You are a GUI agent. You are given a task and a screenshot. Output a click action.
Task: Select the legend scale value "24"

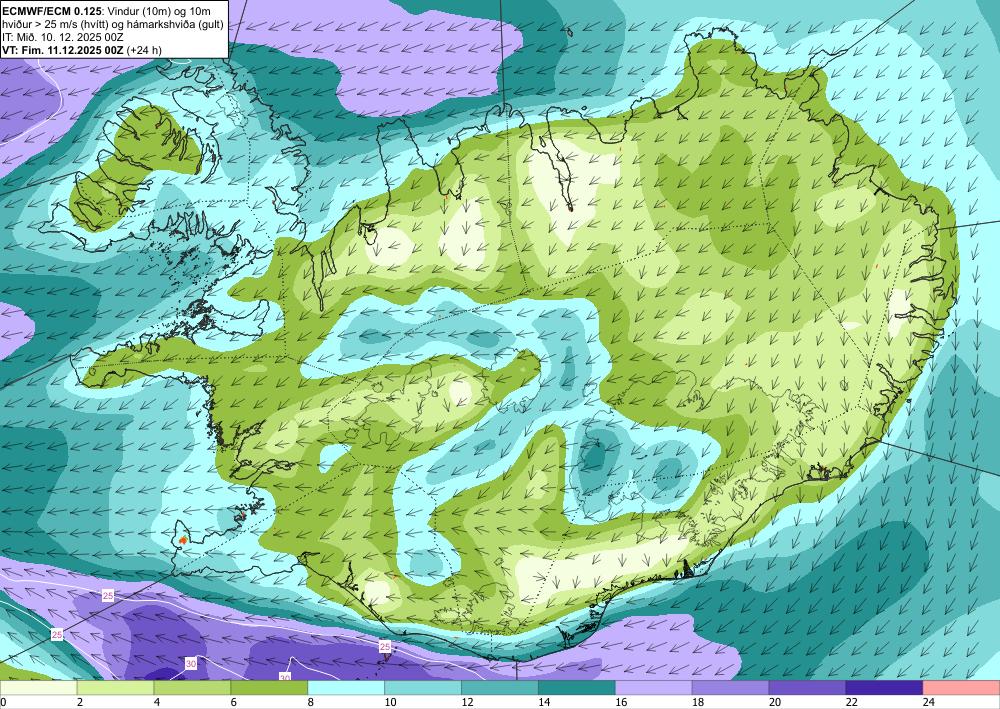click(x=929, y=702)
